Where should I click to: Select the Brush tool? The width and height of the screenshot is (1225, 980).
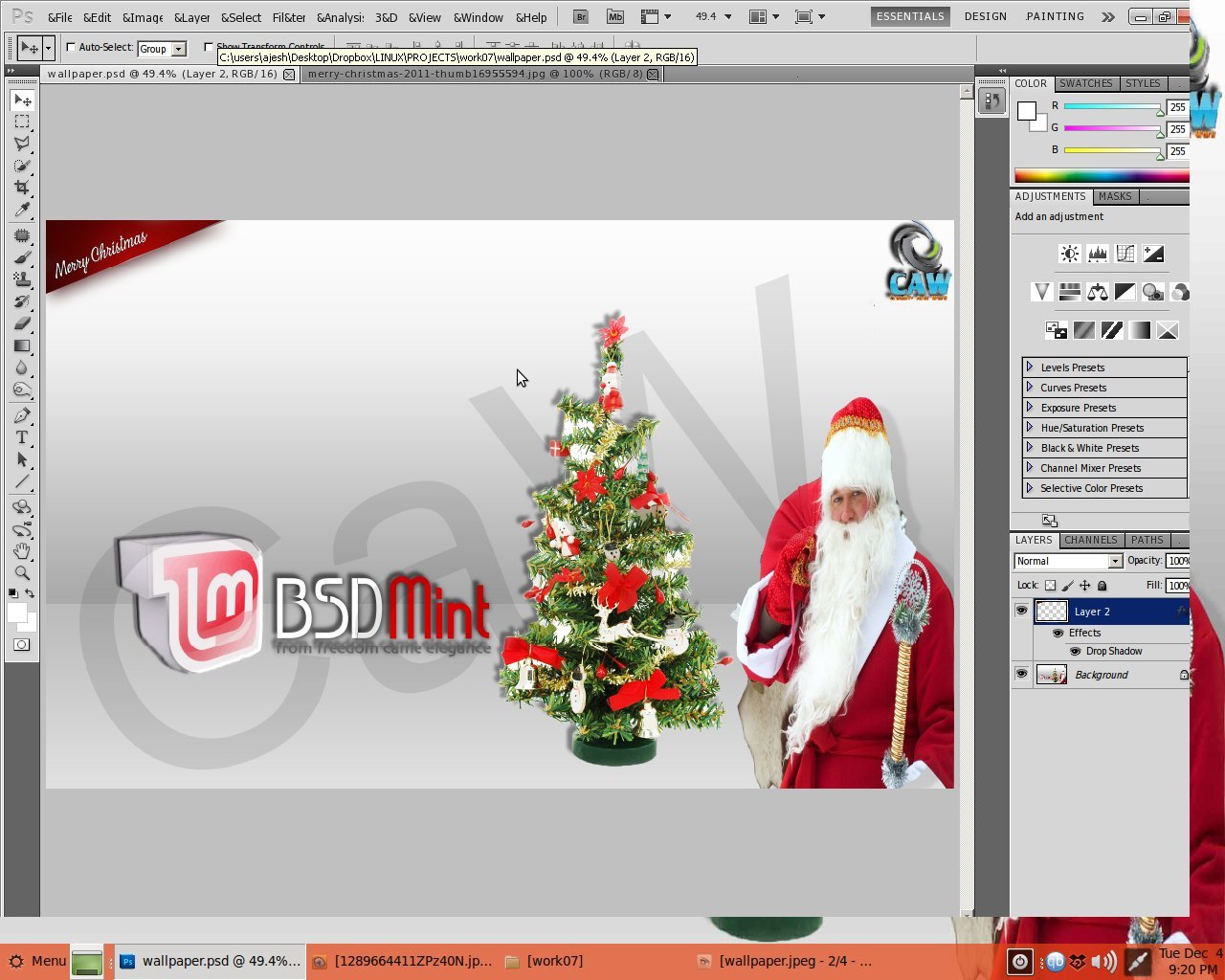22,257
